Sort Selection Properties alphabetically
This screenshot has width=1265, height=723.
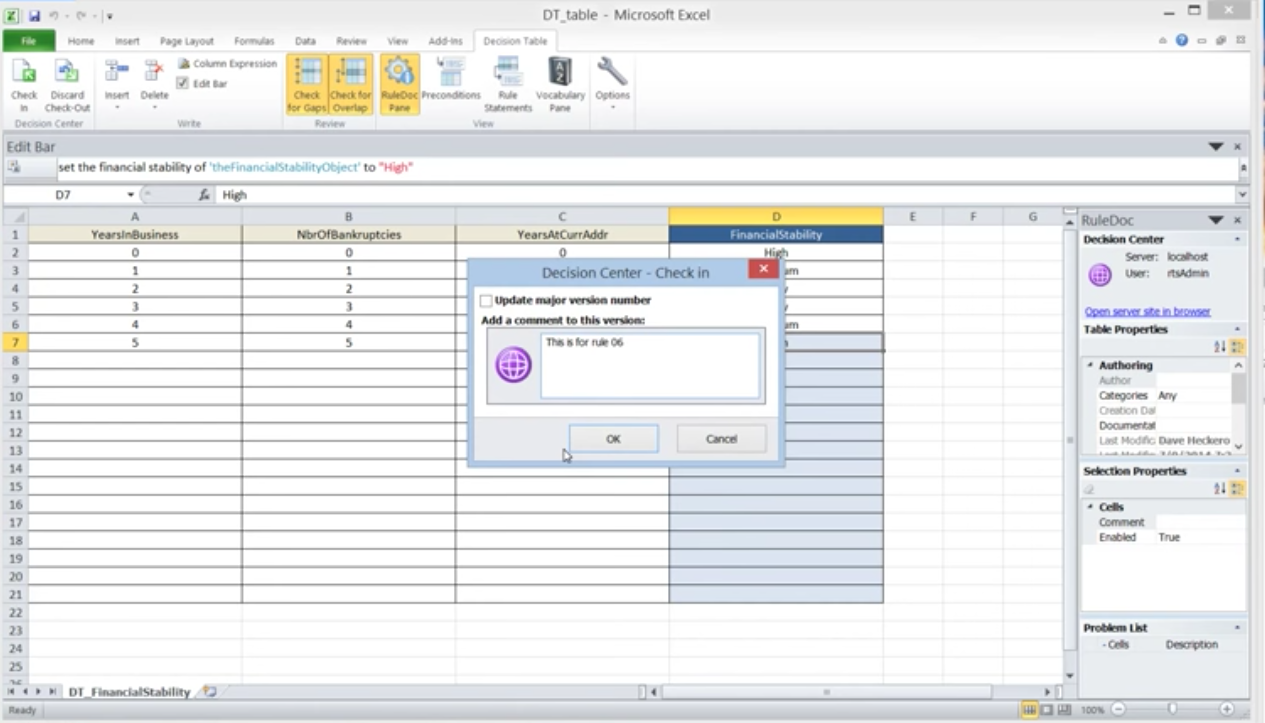pos(1220,488)
